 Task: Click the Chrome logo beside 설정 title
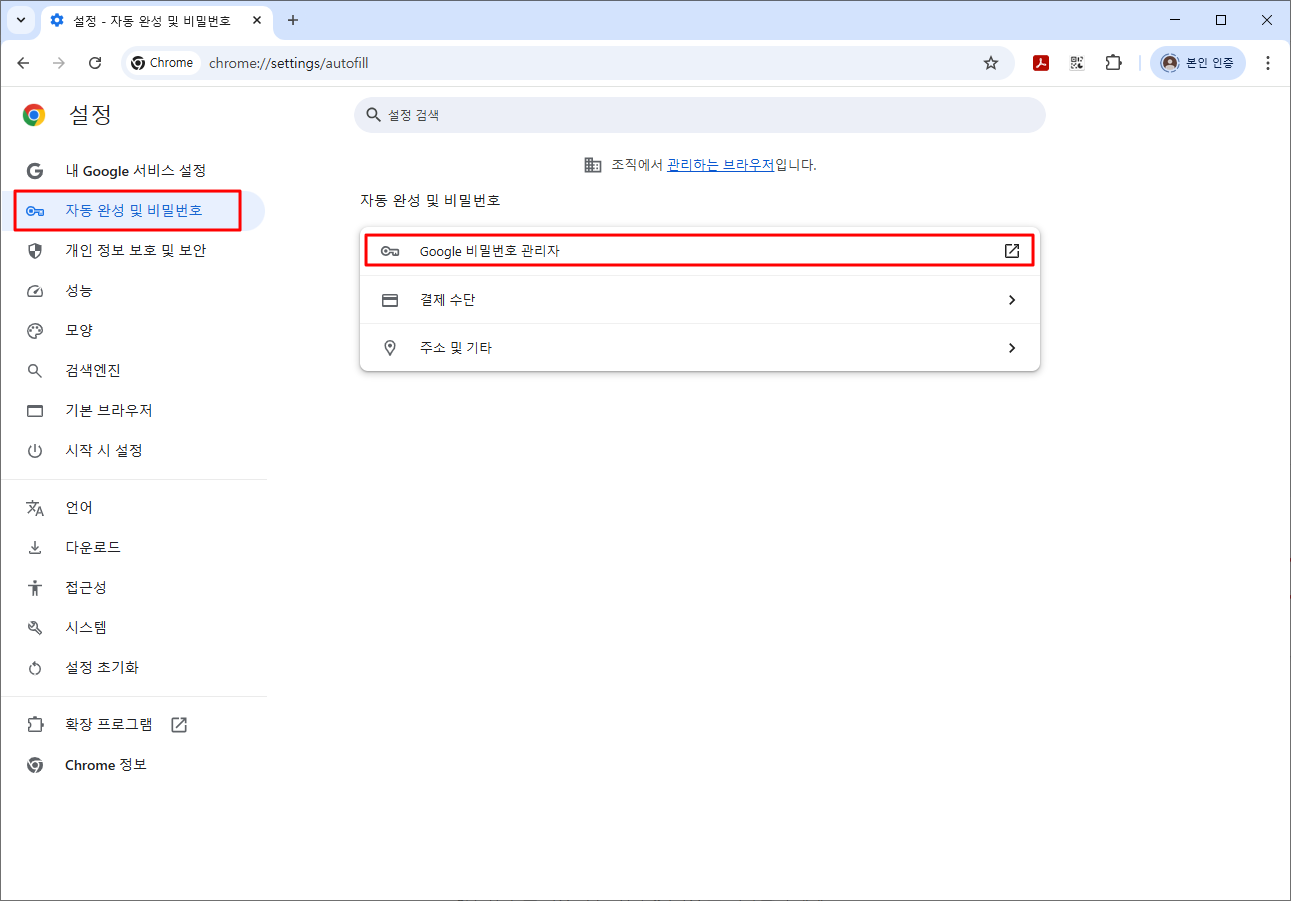(35, 115)
